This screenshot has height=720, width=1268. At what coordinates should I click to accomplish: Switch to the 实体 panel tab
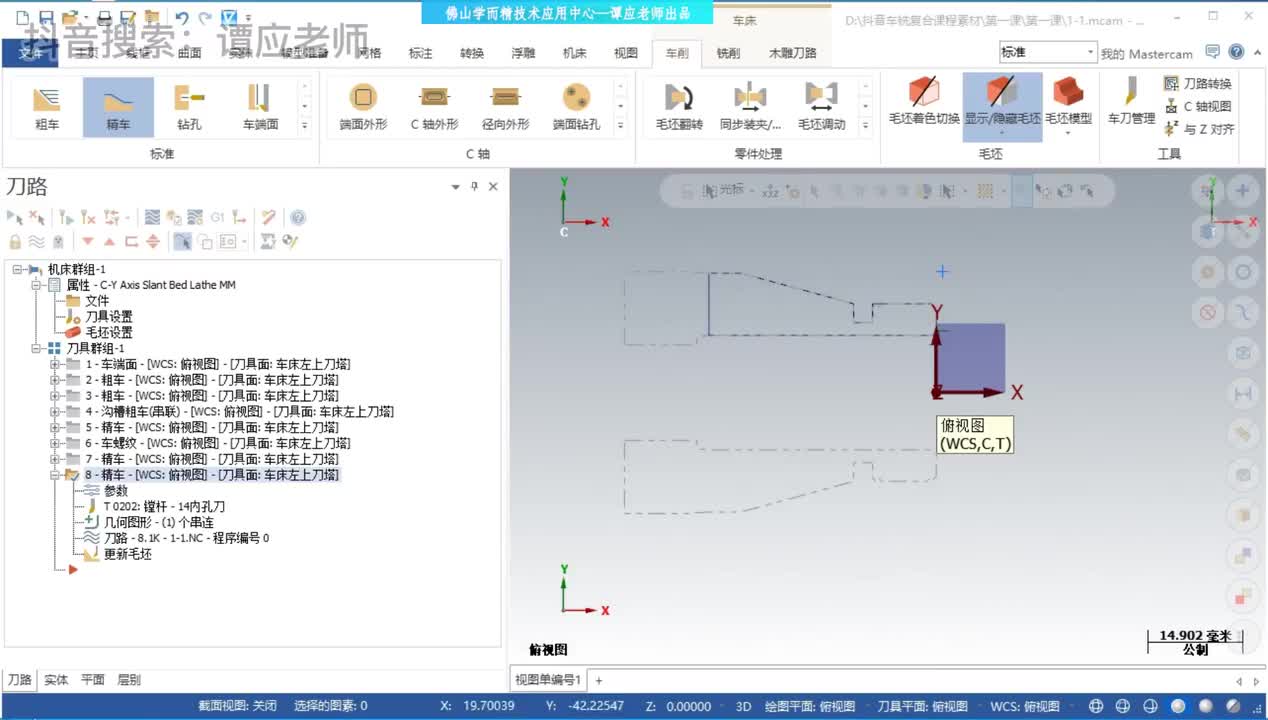click(56, 680)
